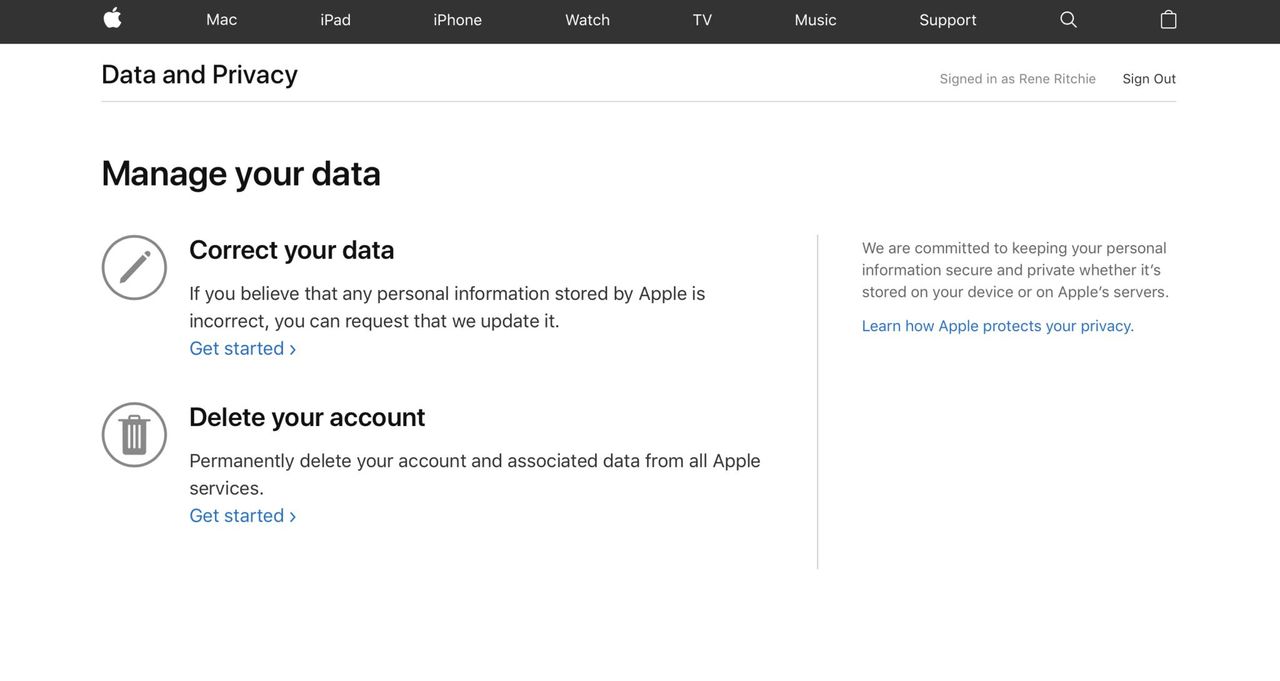Select the Correct your data heading
Screen dimensions: 1280x681
pyautogui.click(x=291, y=250)
